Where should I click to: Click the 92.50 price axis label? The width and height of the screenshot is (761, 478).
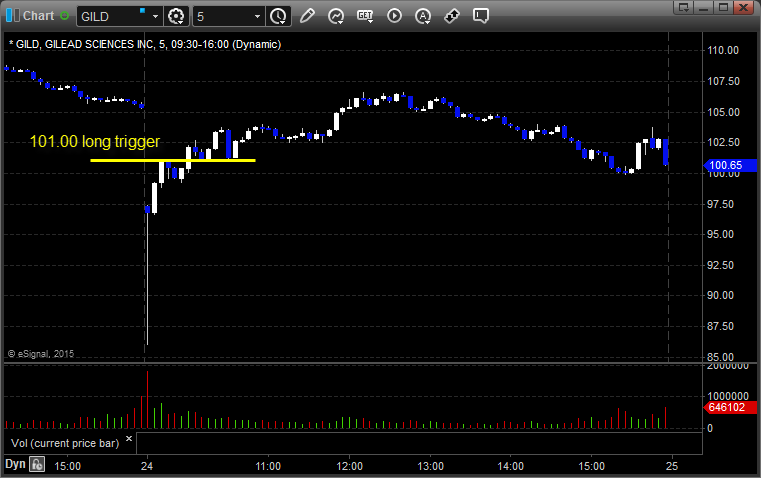point(720,265)
